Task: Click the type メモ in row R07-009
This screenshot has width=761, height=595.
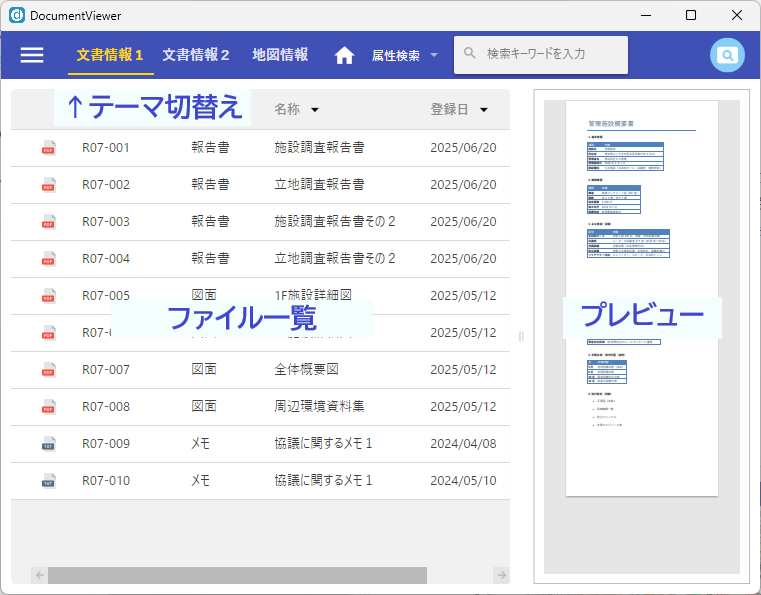Action: tap(200, 444)
